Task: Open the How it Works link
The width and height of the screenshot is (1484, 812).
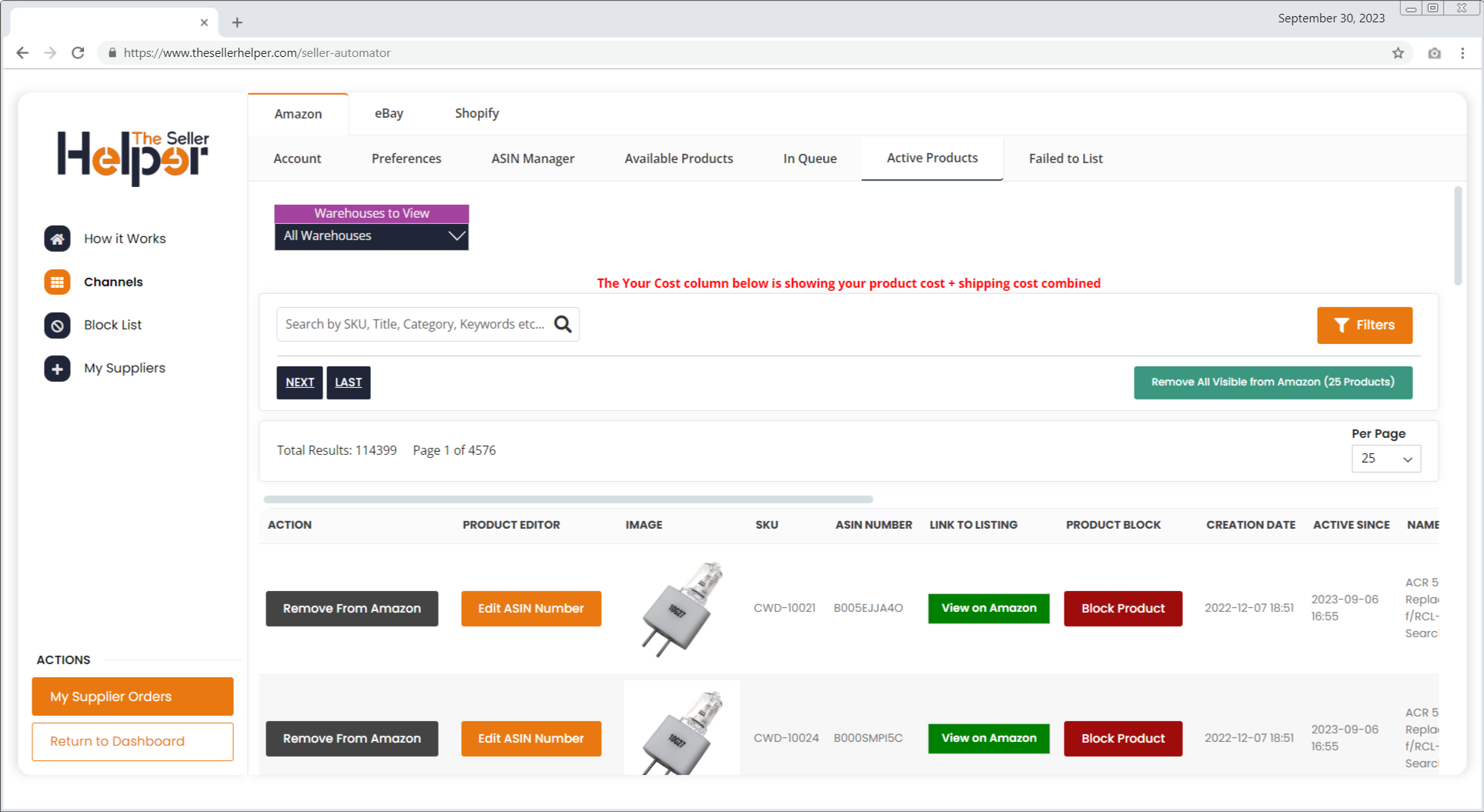Action: 125,239
